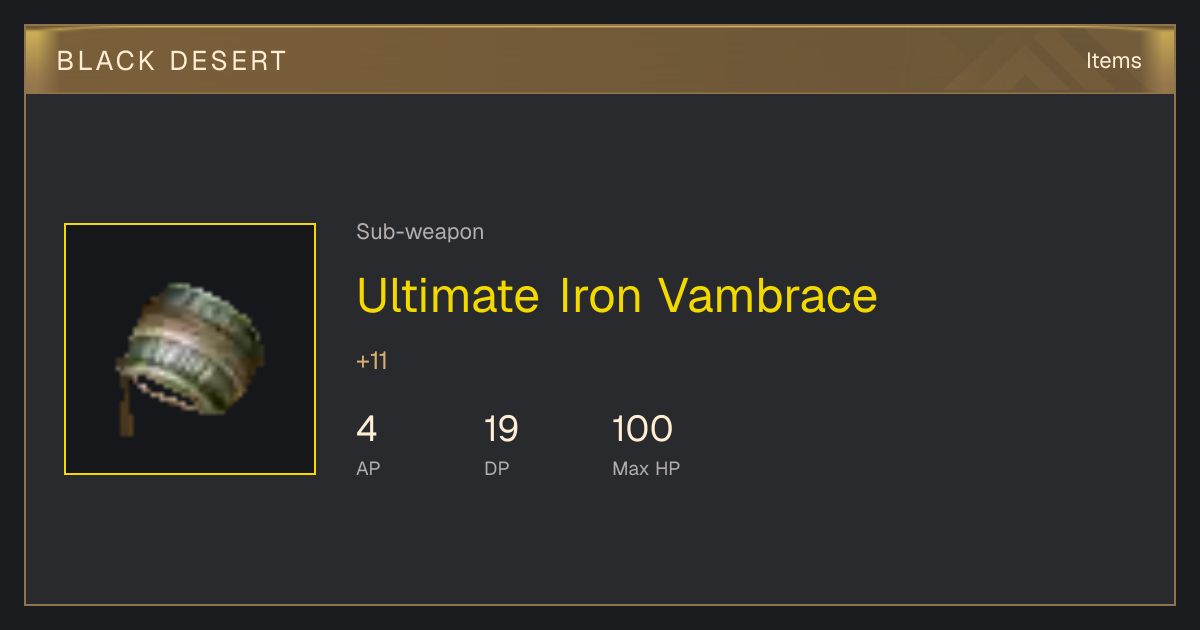Viewport: 1200px width, 630px height.
Task: Click the AP value of 4
Action: 367,429
